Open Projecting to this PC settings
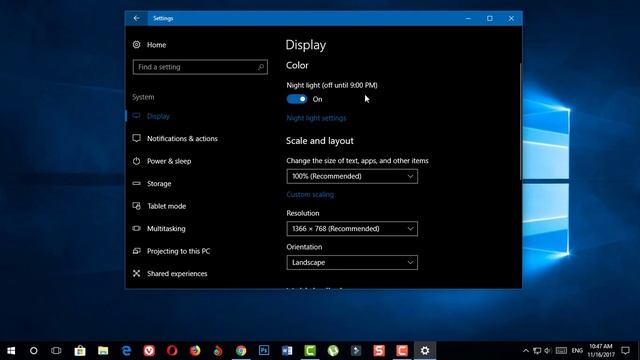The width and height of the screenshot is (640, 360). tap(171, 251)
